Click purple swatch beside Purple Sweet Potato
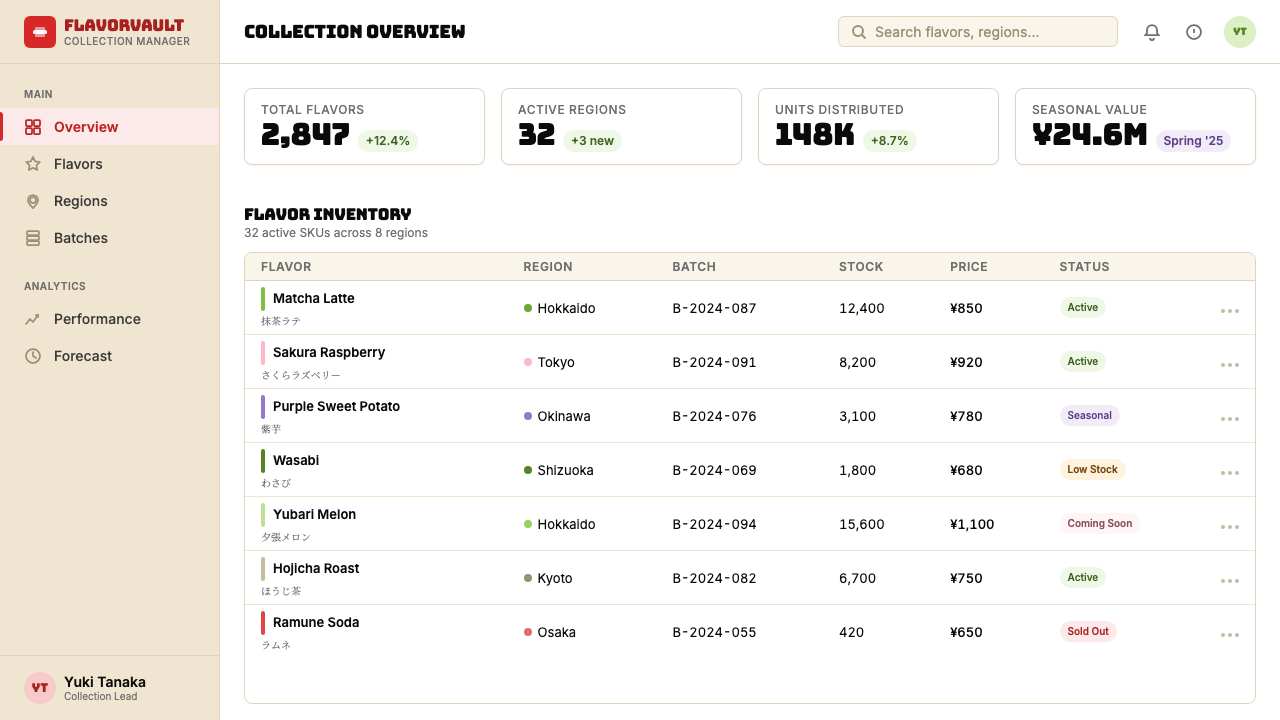 [x=263, y=407]
